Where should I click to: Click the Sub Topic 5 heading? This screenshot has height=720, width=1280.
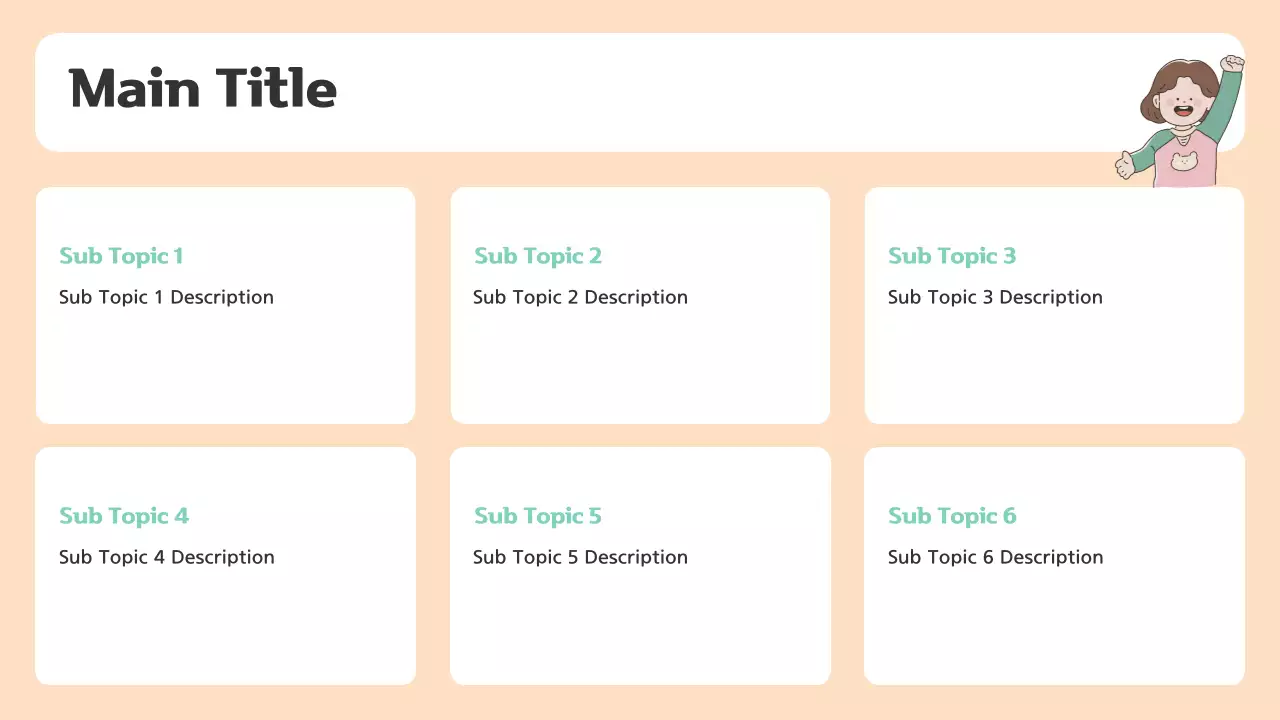(x=538, y=516)
